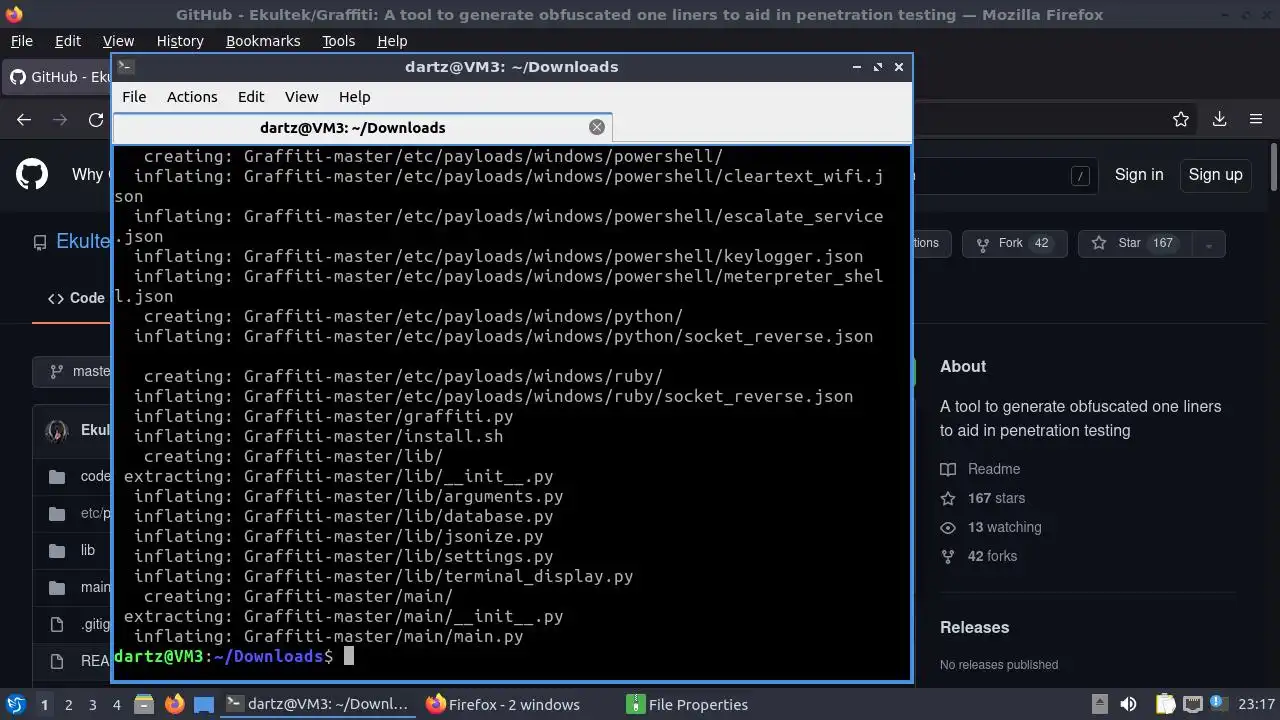The width and height of the screenshot is (1280, 720).
Task: Click the GitHub Sign up button
Action: pyautogui.click(x=1215, y=174)
